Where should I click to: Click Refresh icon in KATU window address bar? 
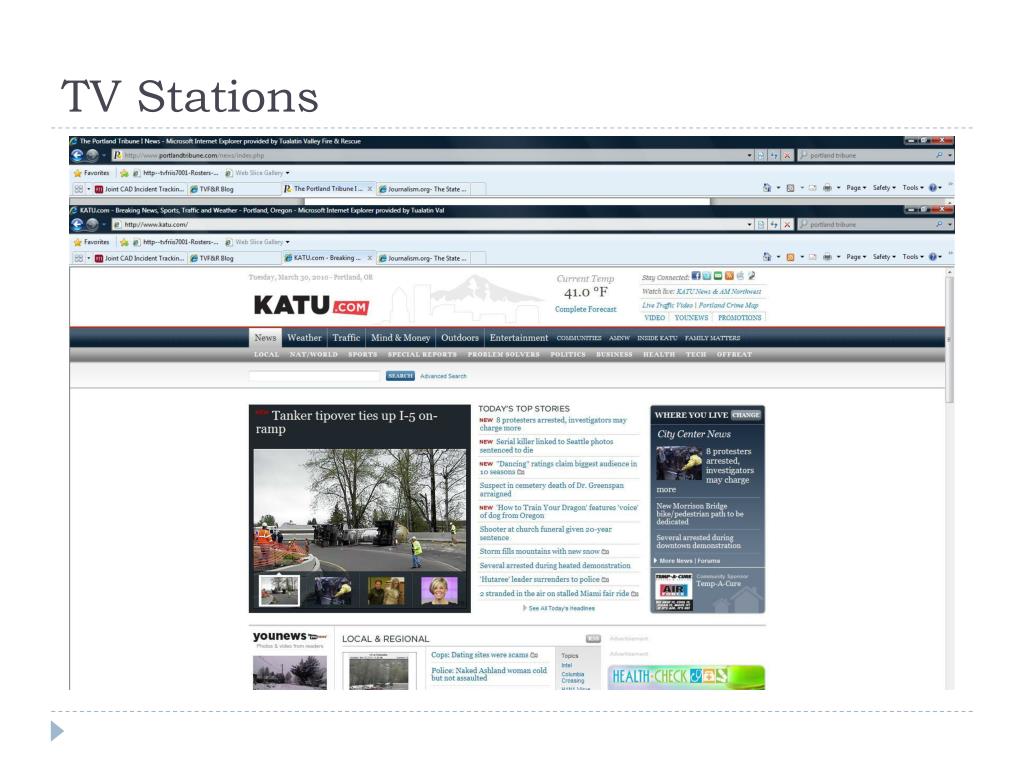774,224
